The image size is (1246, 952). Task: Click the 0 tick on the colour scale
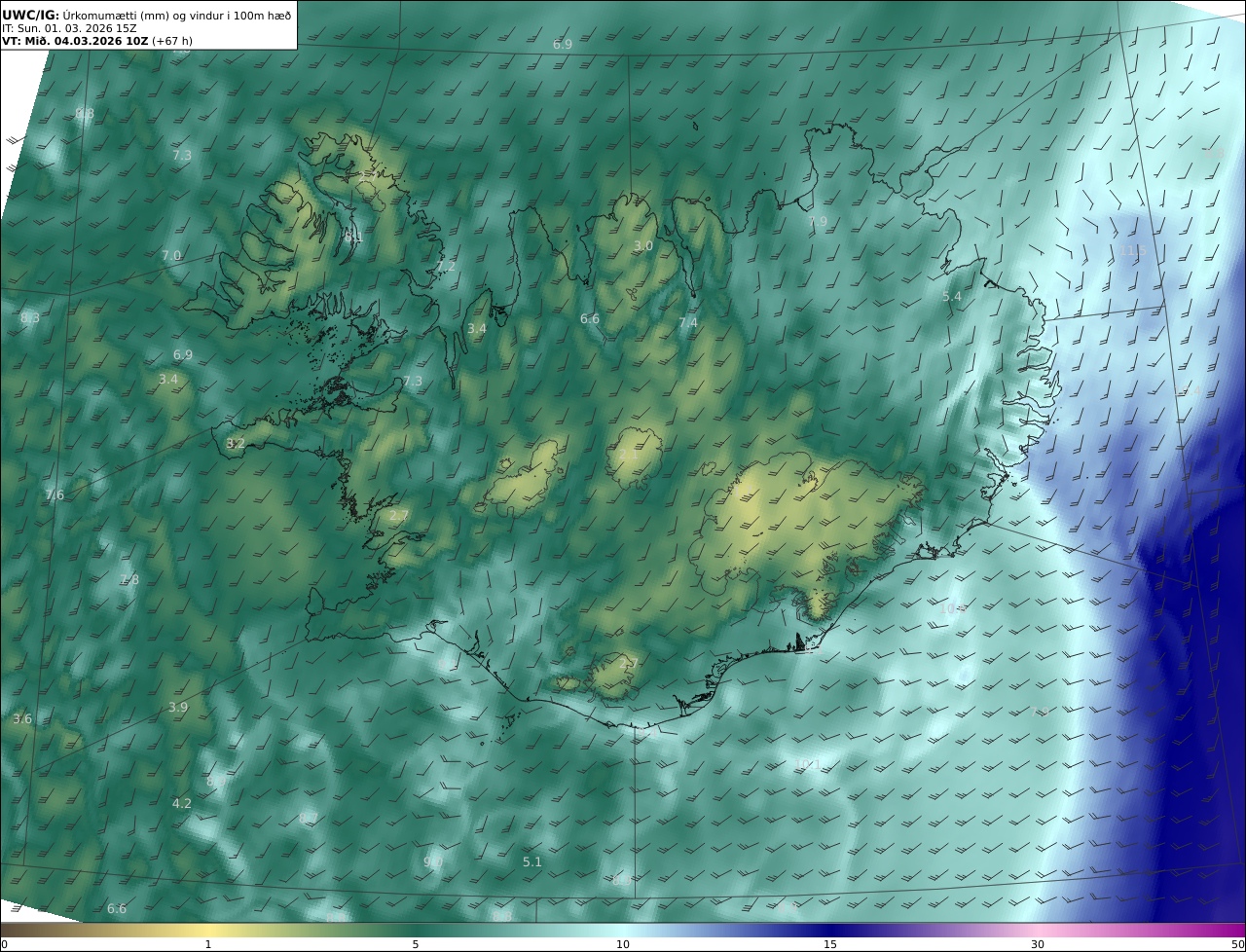(4, 944)
